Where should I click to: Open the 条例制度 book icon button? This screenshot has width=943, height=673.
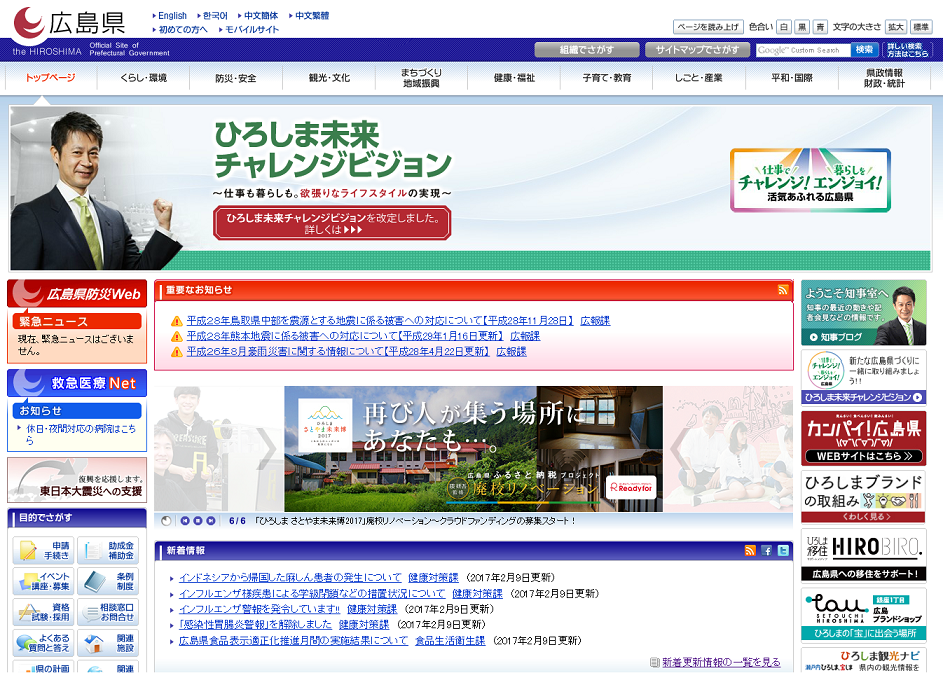(x=108, y=581)
